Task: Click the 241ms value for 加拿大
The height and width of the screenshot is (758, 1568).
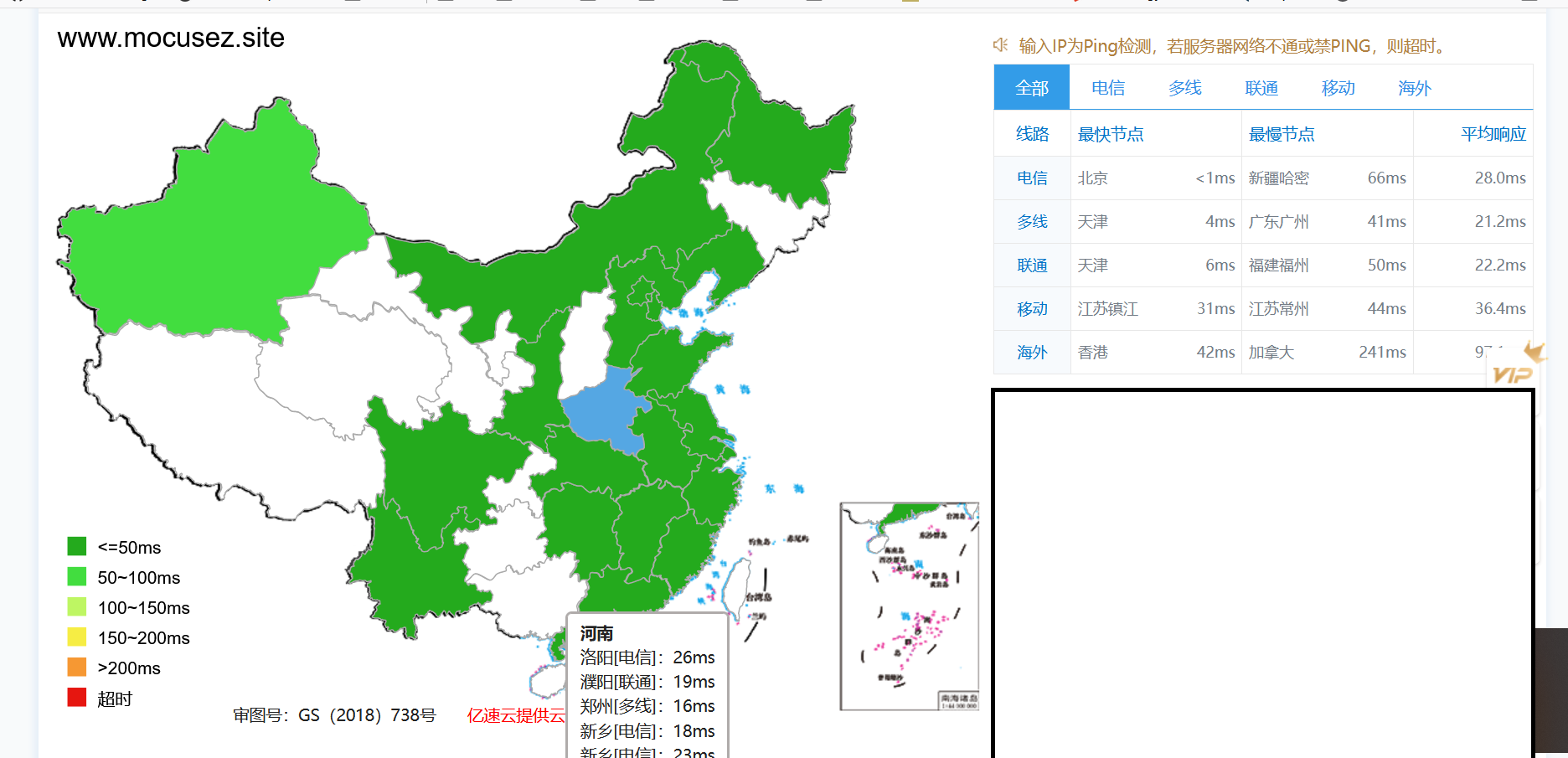Action: tap(1382, 352)
